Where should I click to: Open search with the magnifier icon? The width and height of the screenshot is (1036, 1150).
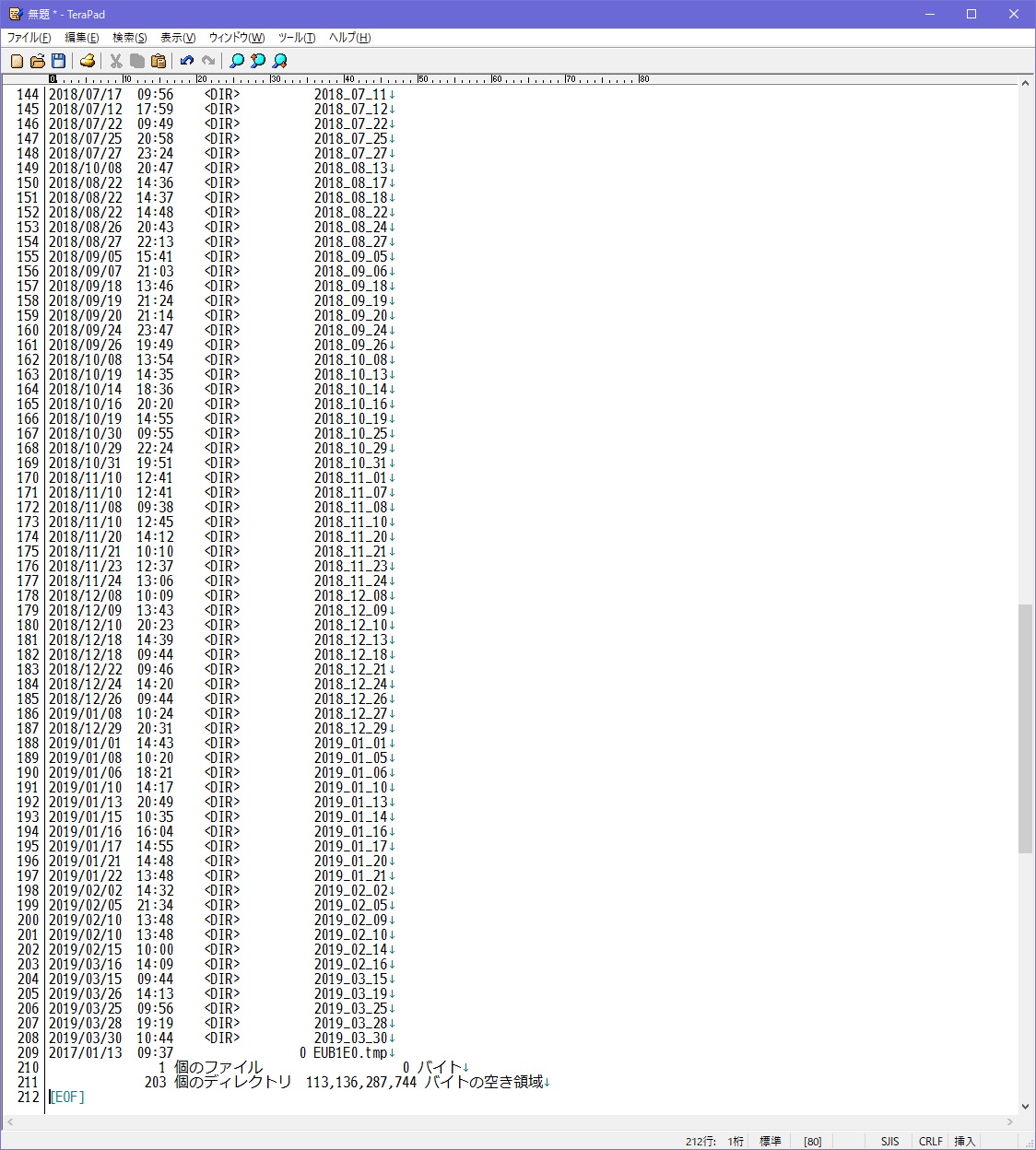click(x=237, y=61)
